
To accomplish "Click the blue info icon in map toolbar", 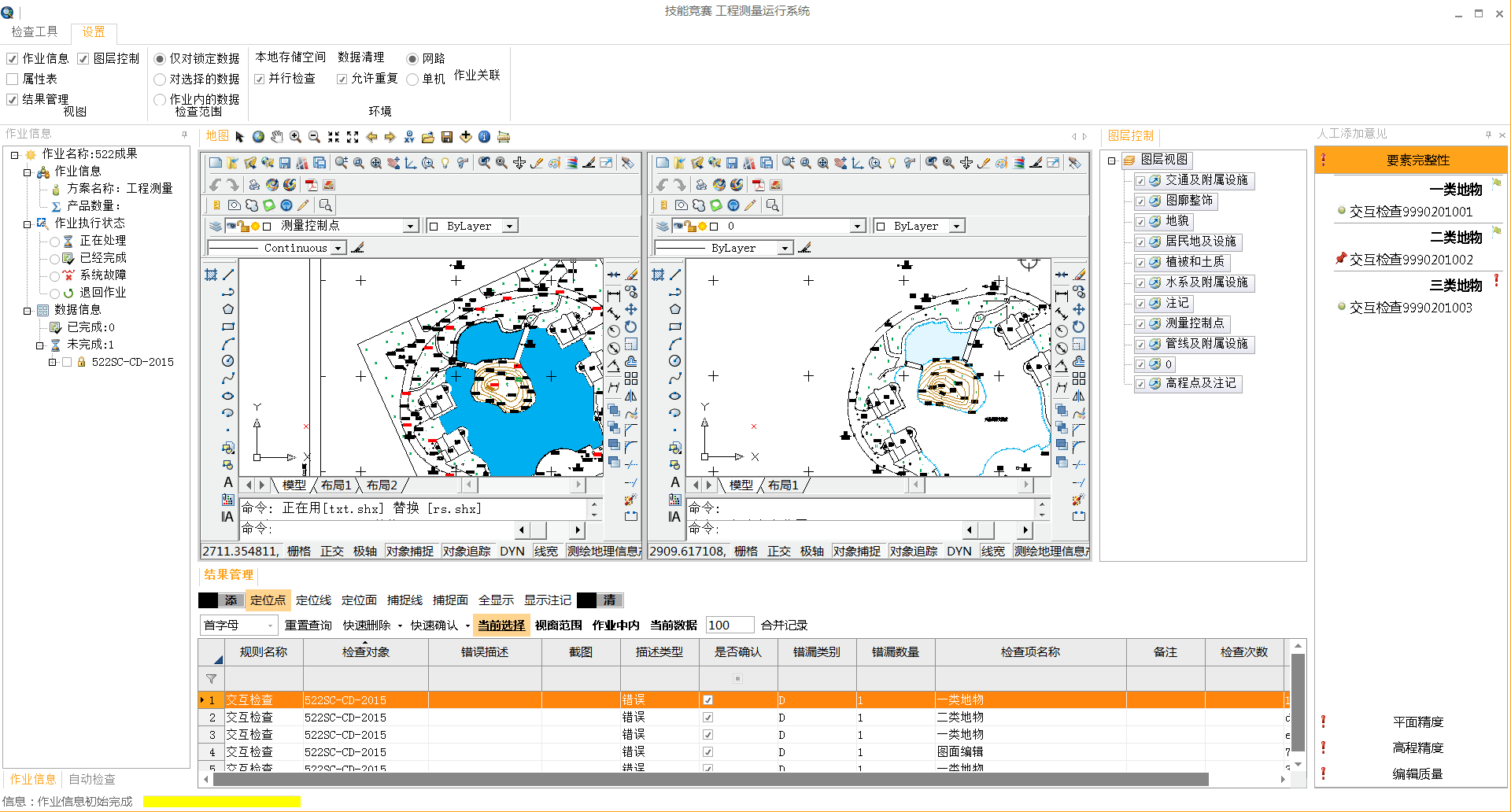I will 485,137.
